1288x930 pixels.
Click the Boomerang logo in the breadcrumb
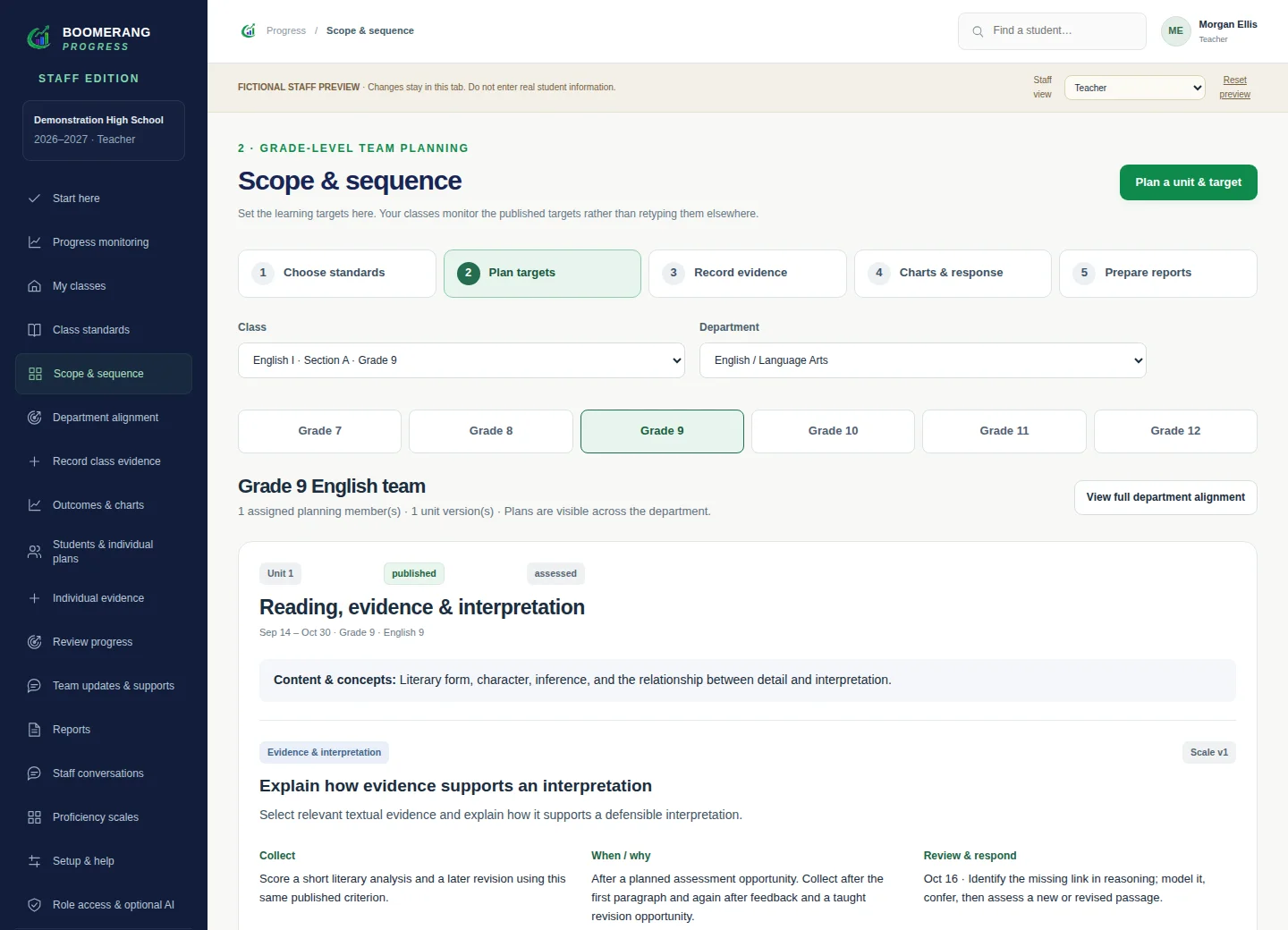pyautogui.click(x=249, y=30)
